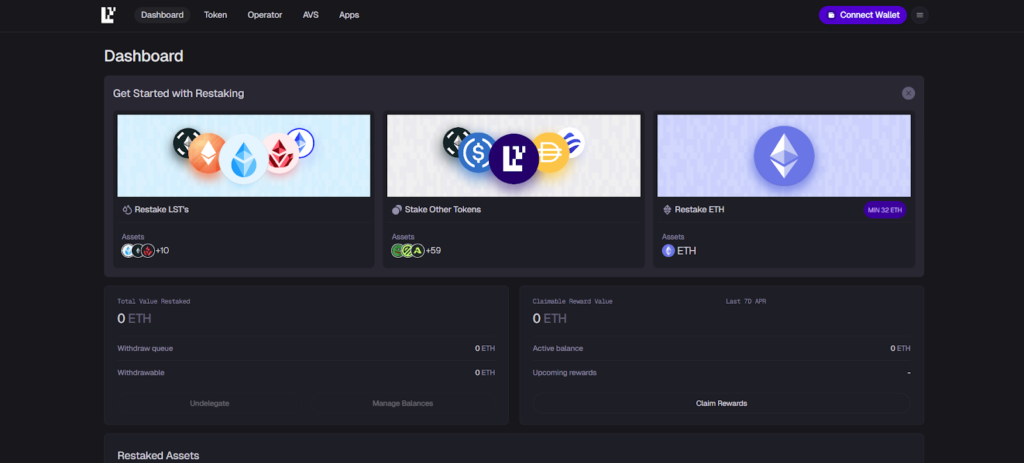The width and height of the screenshot is (1024, 463).
Task: Click the EigenLayer logo in header
Action: pos(109,15)
